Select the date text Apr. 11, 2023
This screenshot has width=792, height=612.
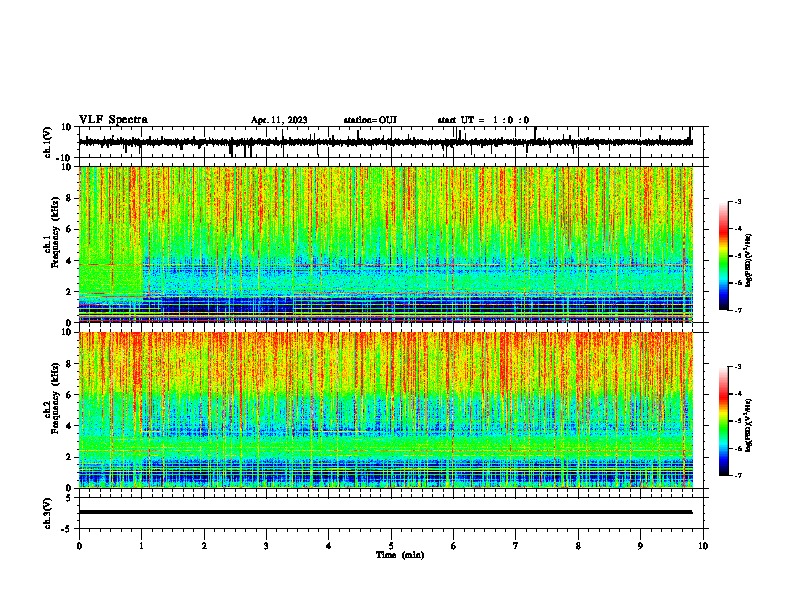(x=279, y=120)
